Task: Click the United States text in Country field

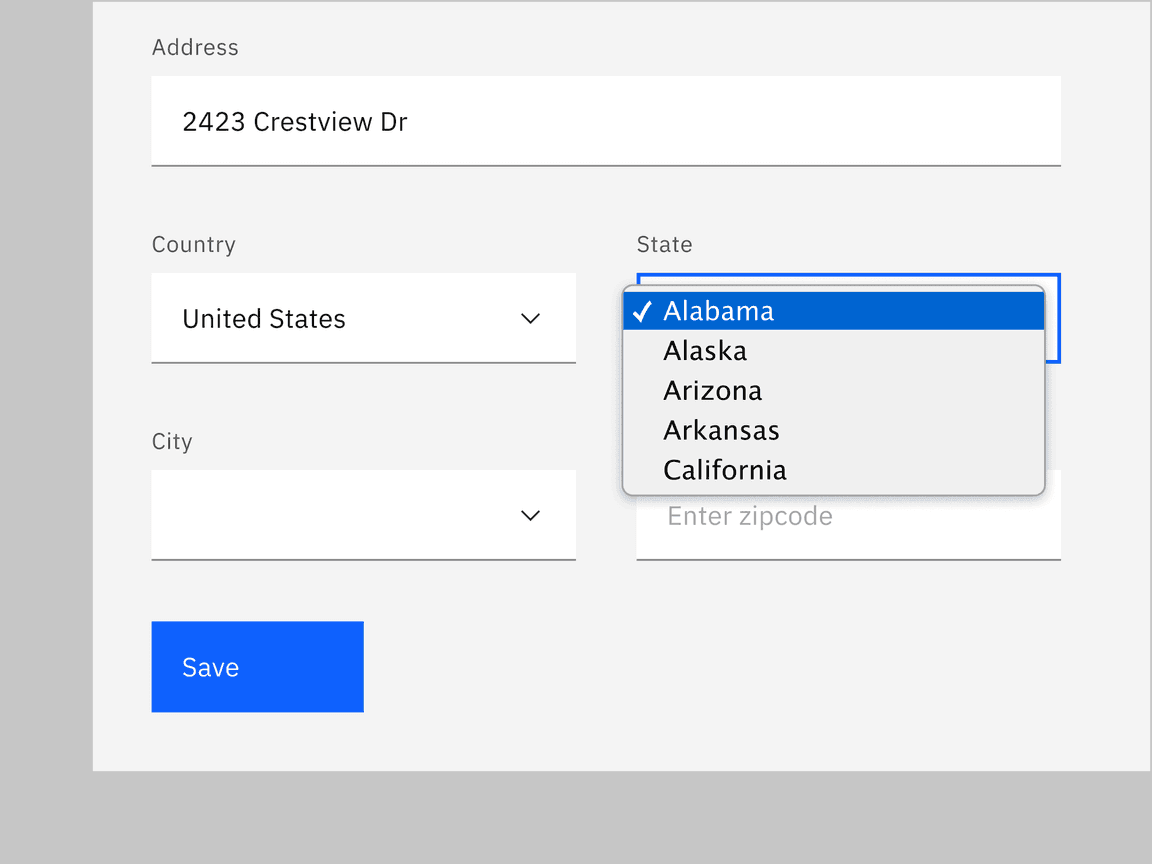Action: [263, 319]
